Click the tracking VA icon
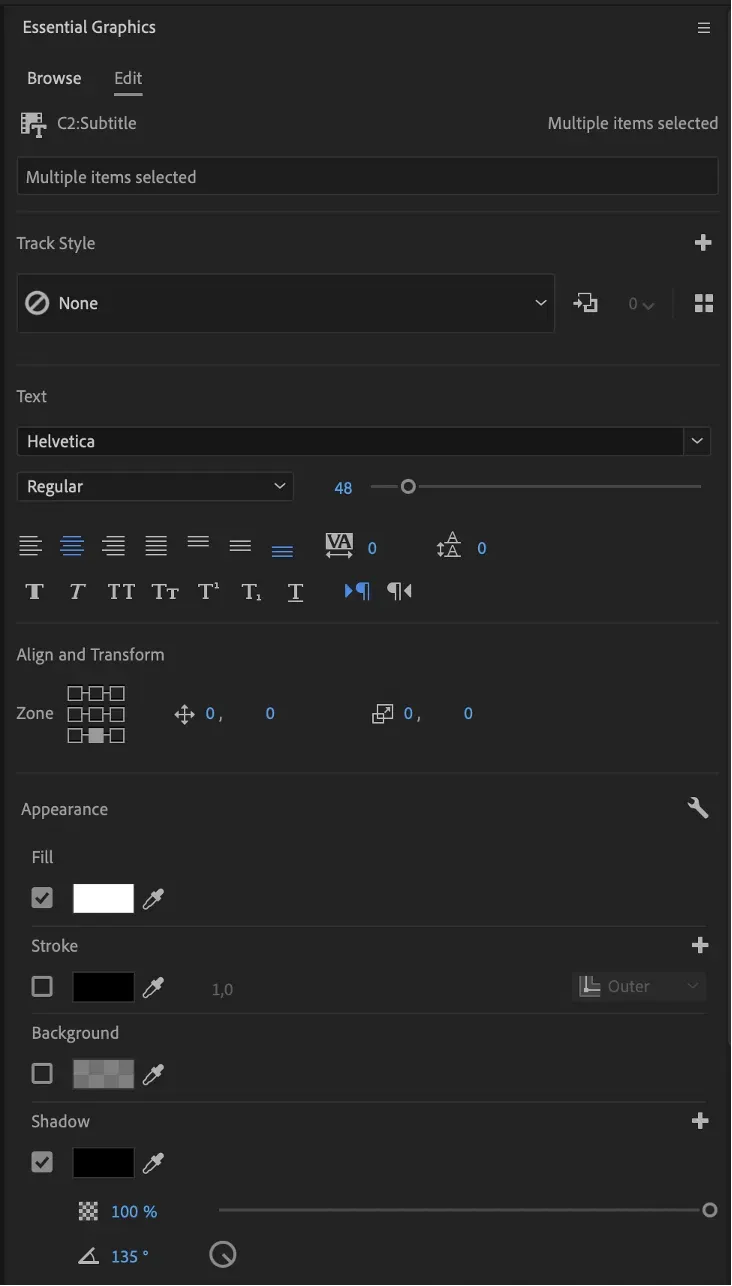The width and height of the screenshot is (732, 1286). [340, 546]
